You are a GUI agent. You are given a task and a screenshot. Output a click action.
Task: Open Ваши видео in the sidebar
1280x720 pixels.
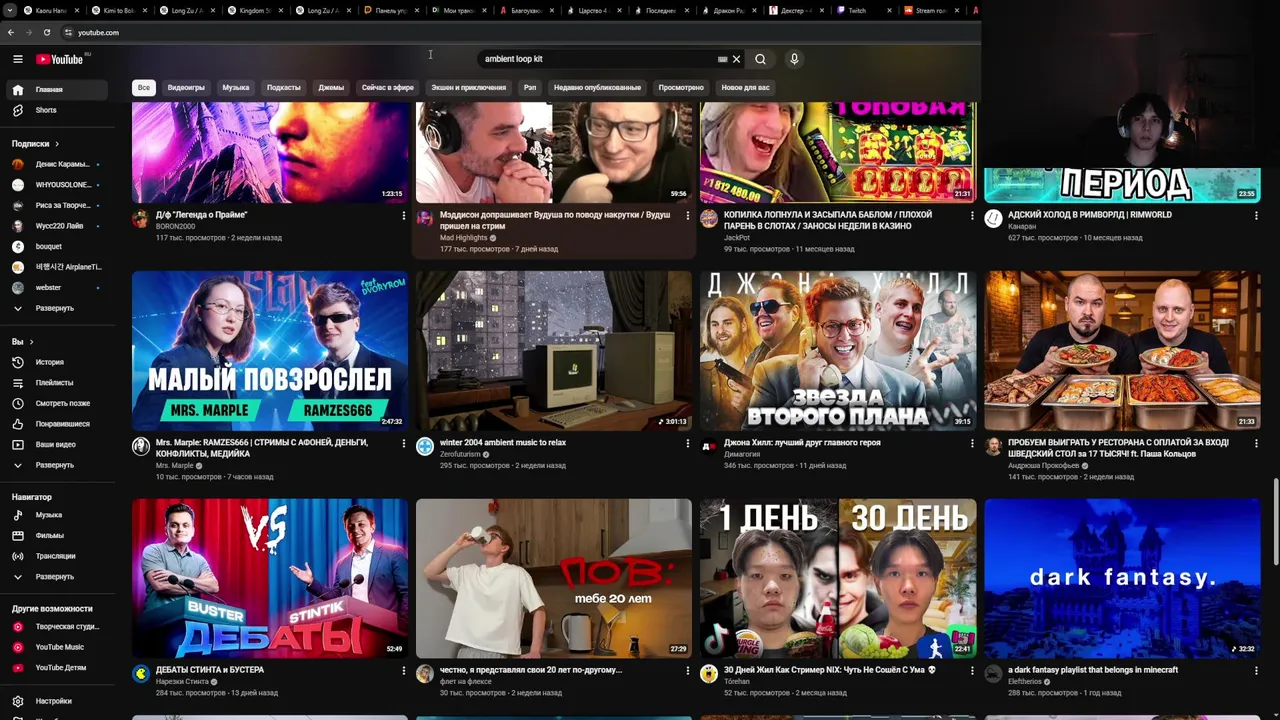pyautogui.click(x=58, y=444)
